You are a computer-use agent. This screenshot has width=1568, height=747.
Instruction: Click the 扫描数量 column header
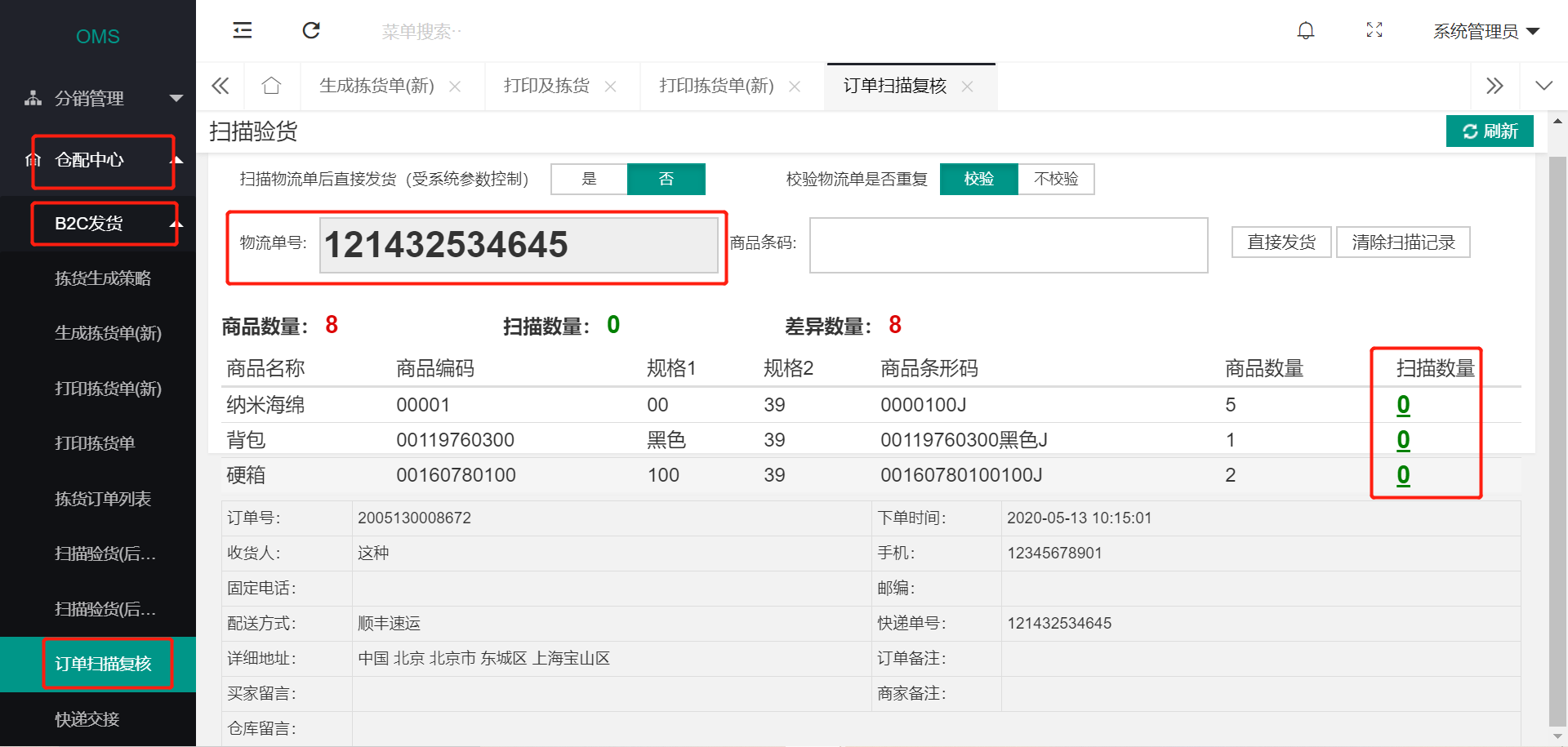(1435, 368)
